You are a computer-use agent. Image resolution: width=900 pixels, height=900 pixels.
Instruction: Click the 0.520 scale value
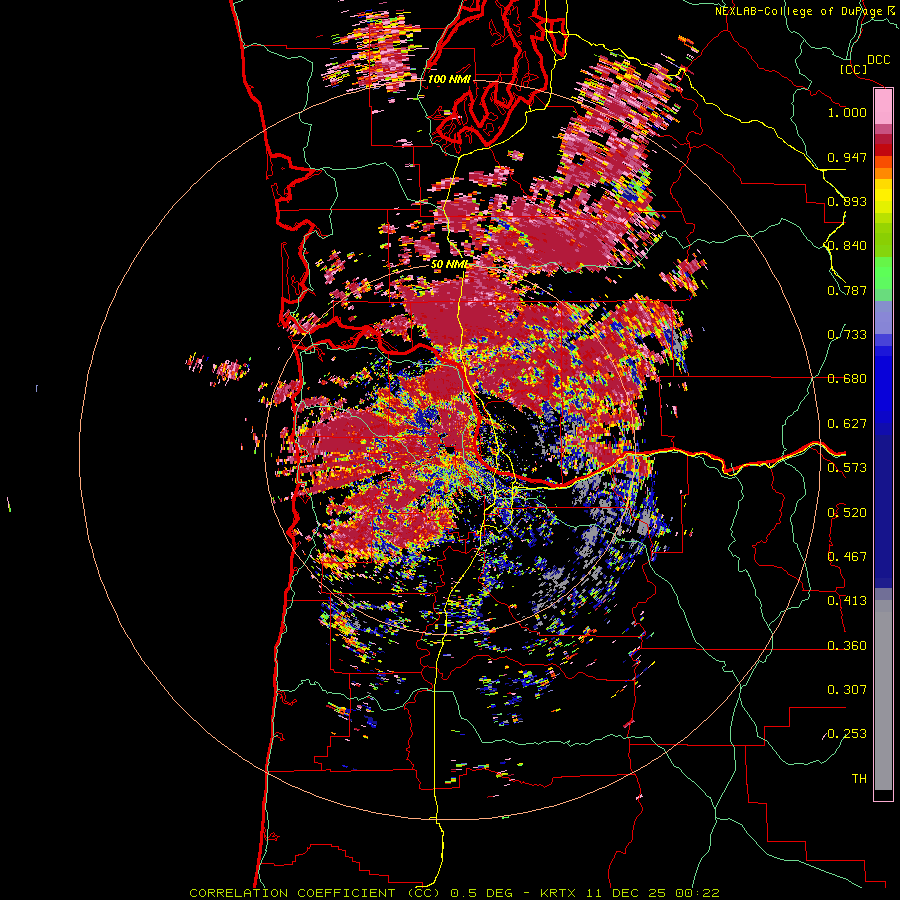847,513
